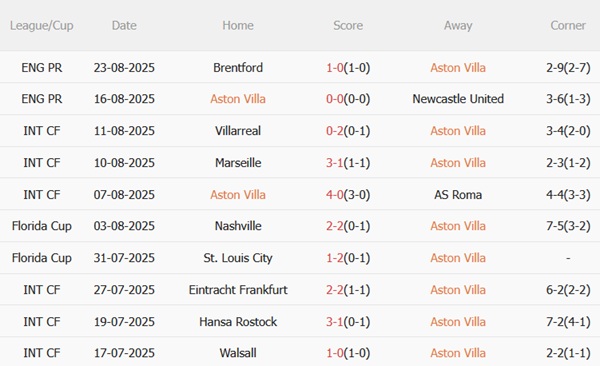Click Hansa Rostock home team
600x366 pixels.
238,322
